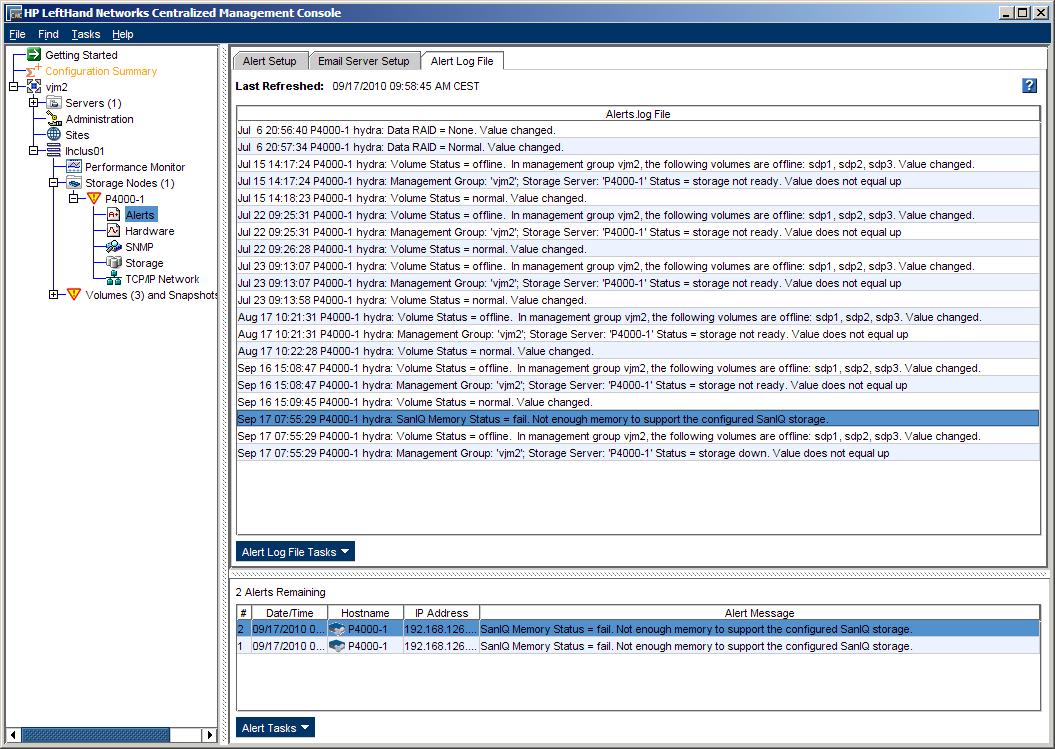The width and height of the screenshot is (1055, 749).
Task: Select the 'Aug 17 10:22:28' Volume Status normal entry
Action: click(x=638, y=351)
